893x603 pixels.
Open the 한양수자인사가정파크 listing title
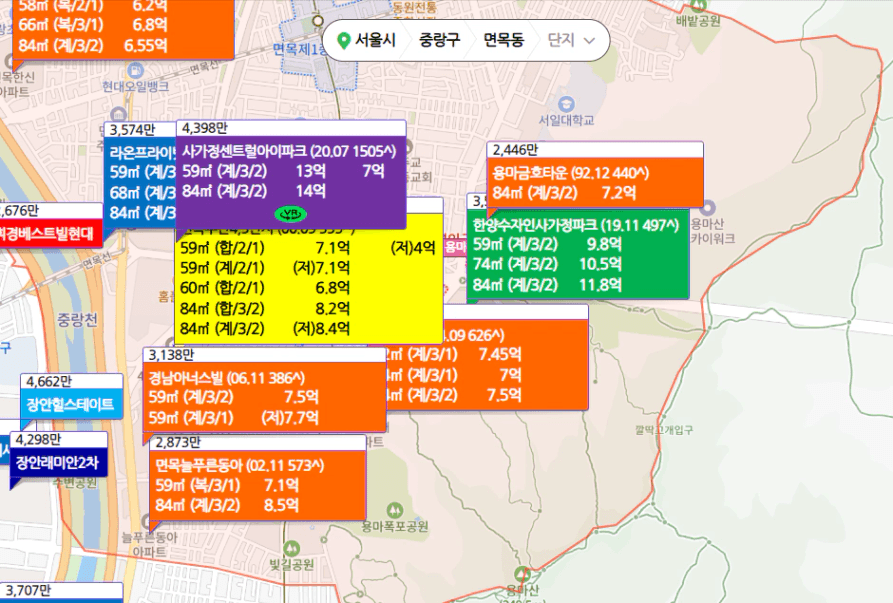point(577,225)
